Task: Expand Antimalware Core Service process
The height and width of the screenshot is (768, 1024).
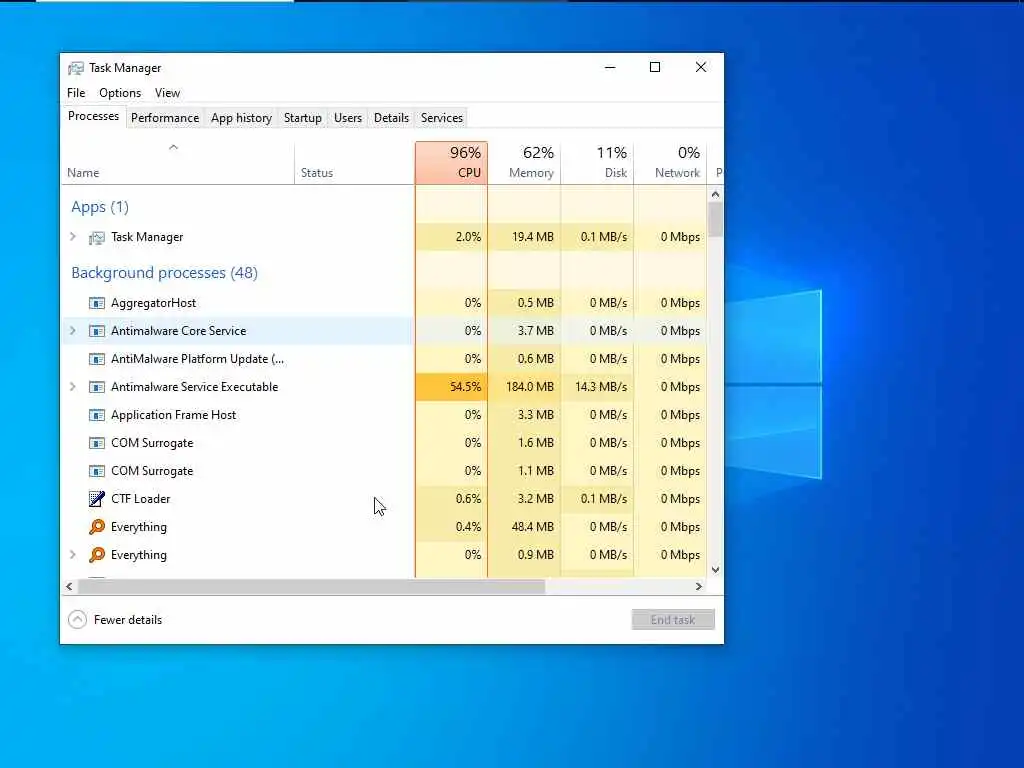Action: point(73,331)
